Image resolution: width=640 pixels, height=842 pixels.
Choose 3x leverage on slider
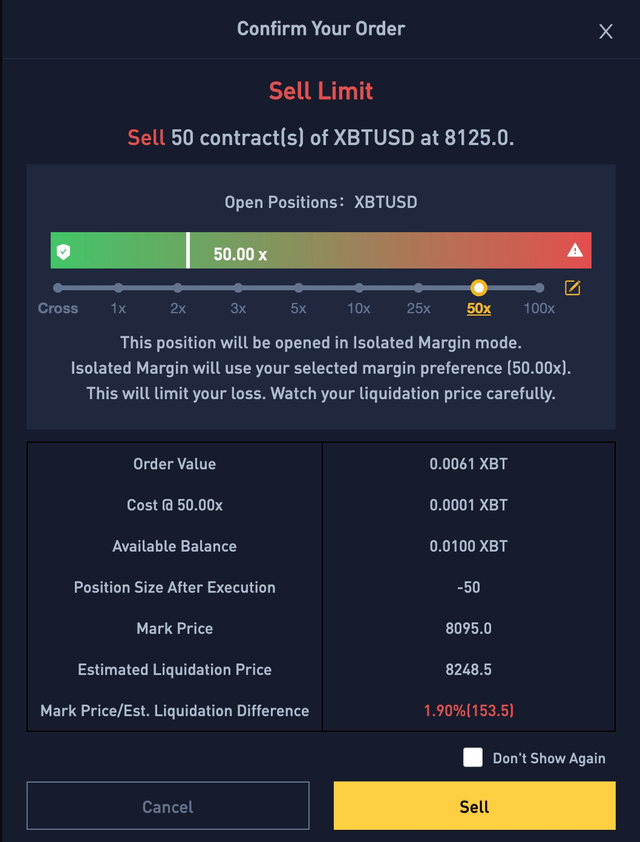click(x=238, y=288)
